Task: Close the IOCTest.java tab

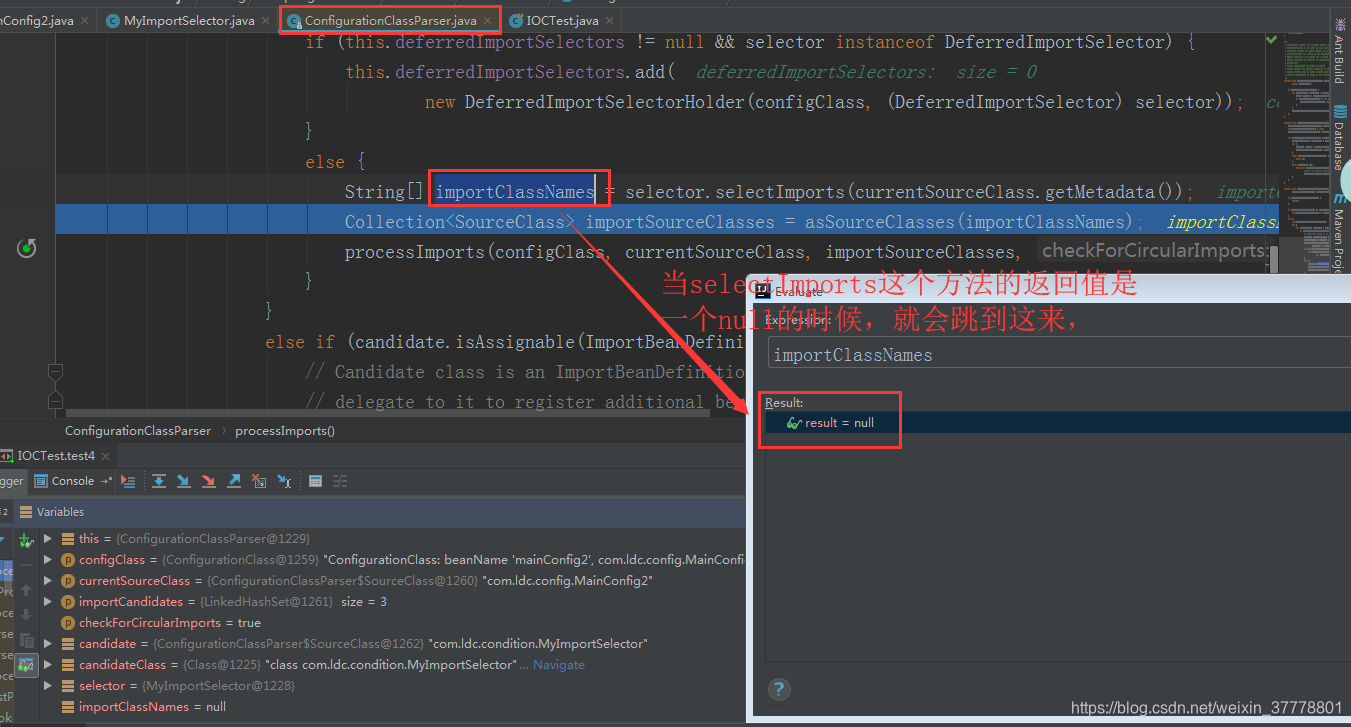Action: click(x=610, y=21)
